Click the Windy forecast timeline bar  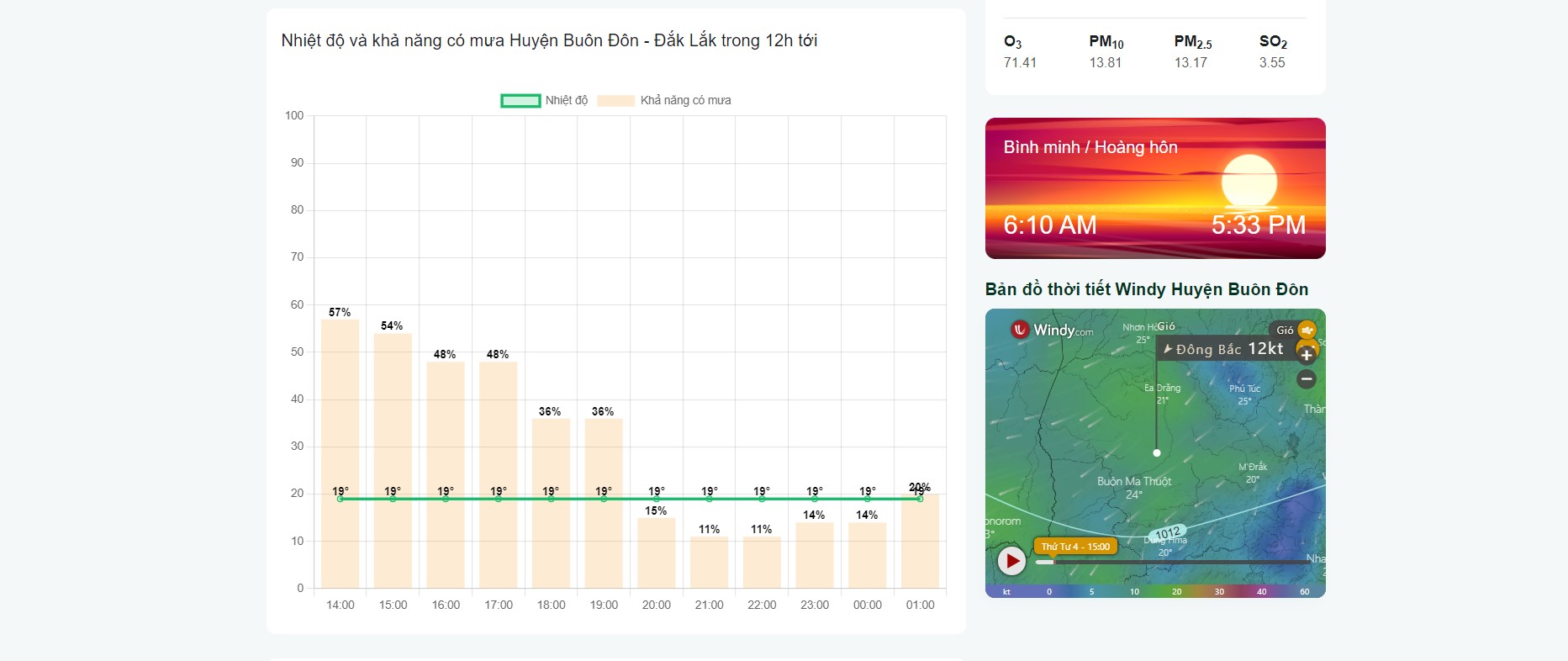coord(1173,562)
